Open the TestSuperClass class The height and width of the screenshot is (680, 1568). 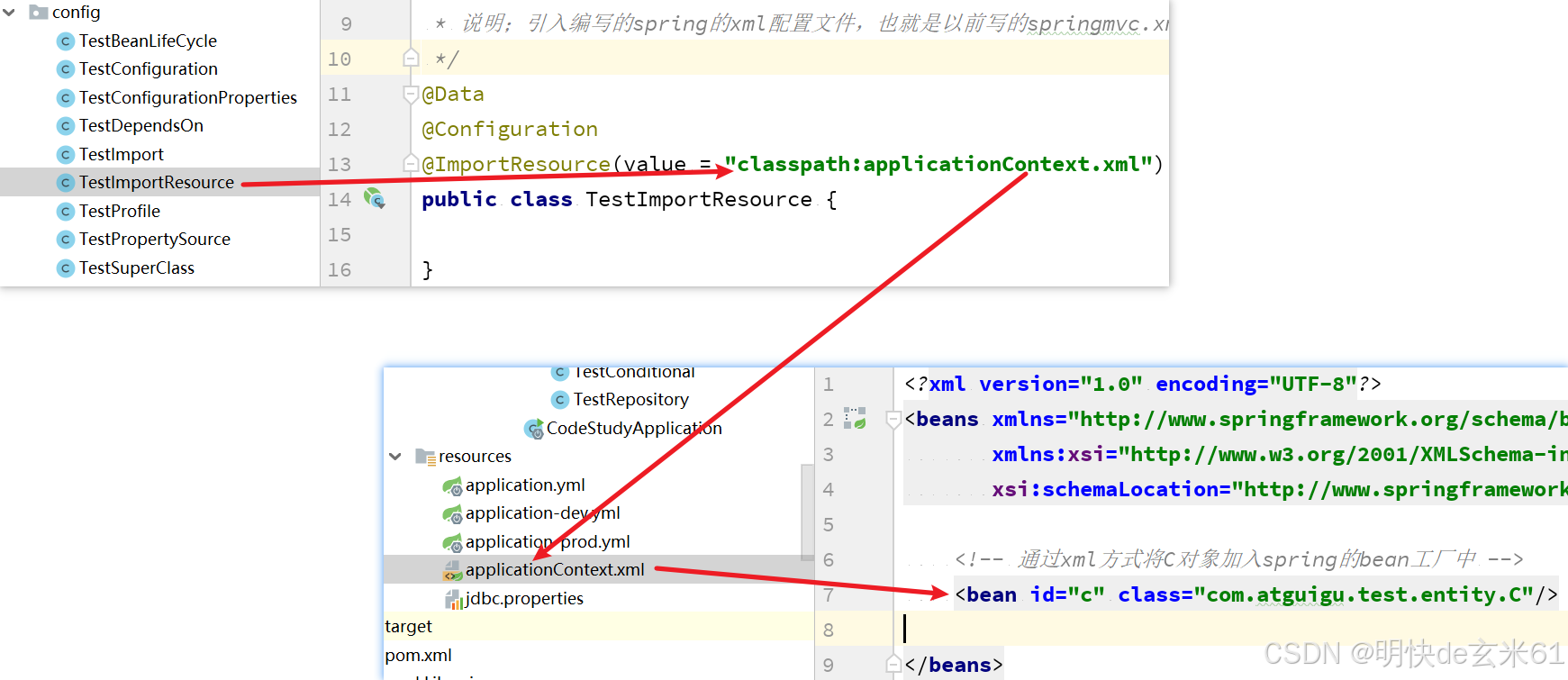(x=137, y=267)
